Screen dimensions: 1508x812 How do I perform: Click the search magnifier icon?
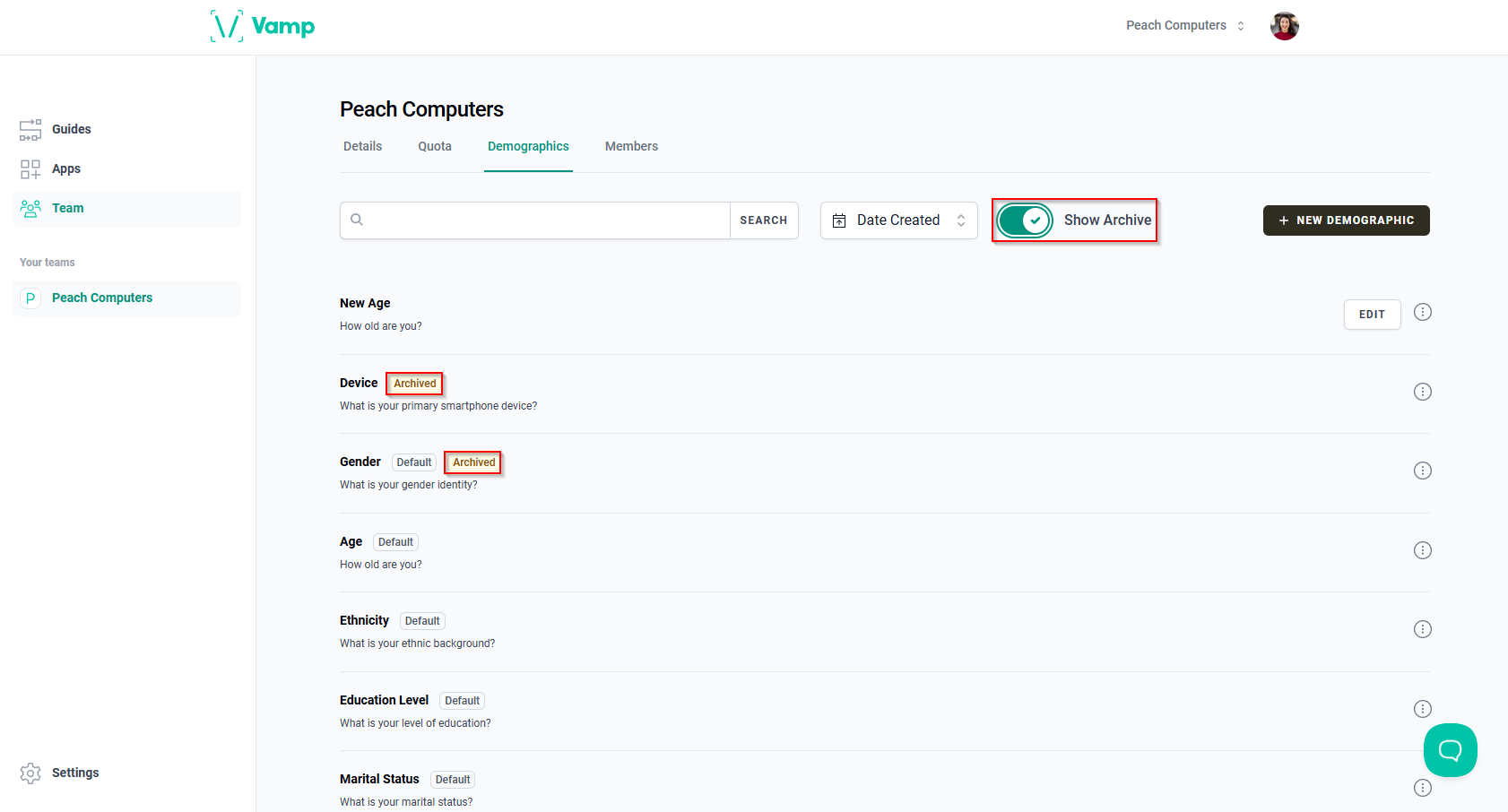[x=357, y=220]
